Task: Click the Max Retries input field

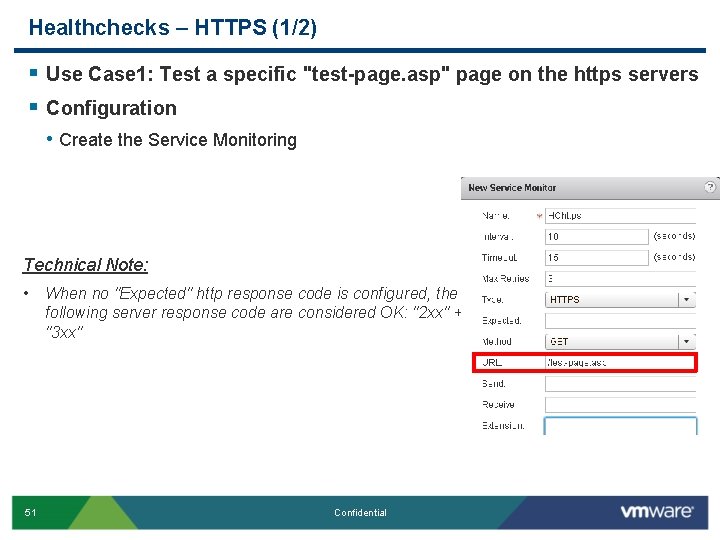Action: [x=620, y=279]
